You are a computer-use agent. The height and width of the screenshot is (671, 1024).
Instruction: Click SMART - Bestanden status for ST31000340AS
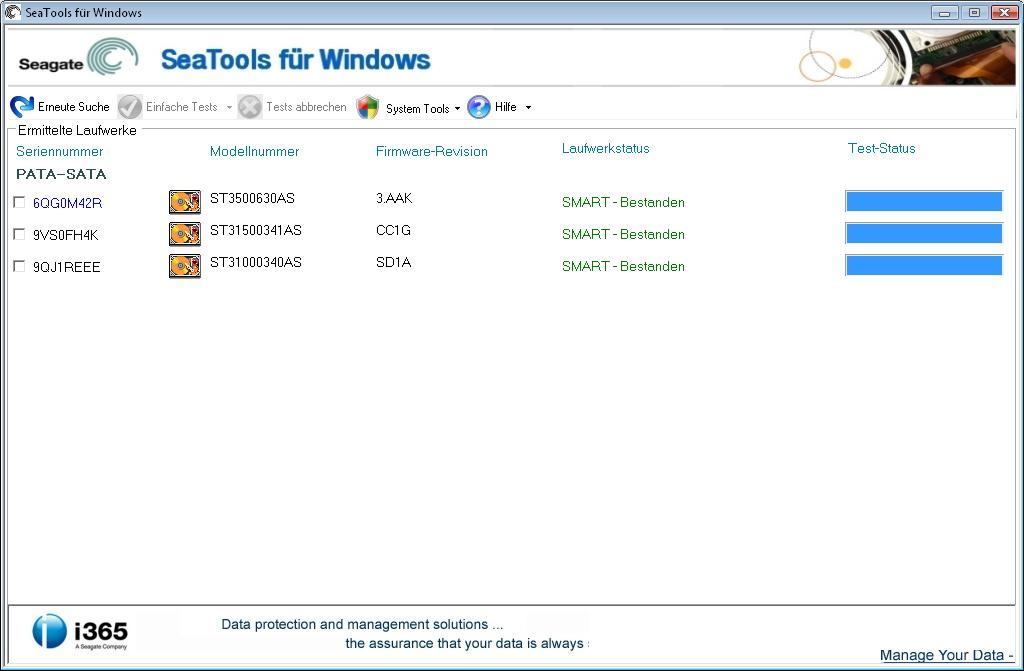pyautogui.click(x=623, y=266)
